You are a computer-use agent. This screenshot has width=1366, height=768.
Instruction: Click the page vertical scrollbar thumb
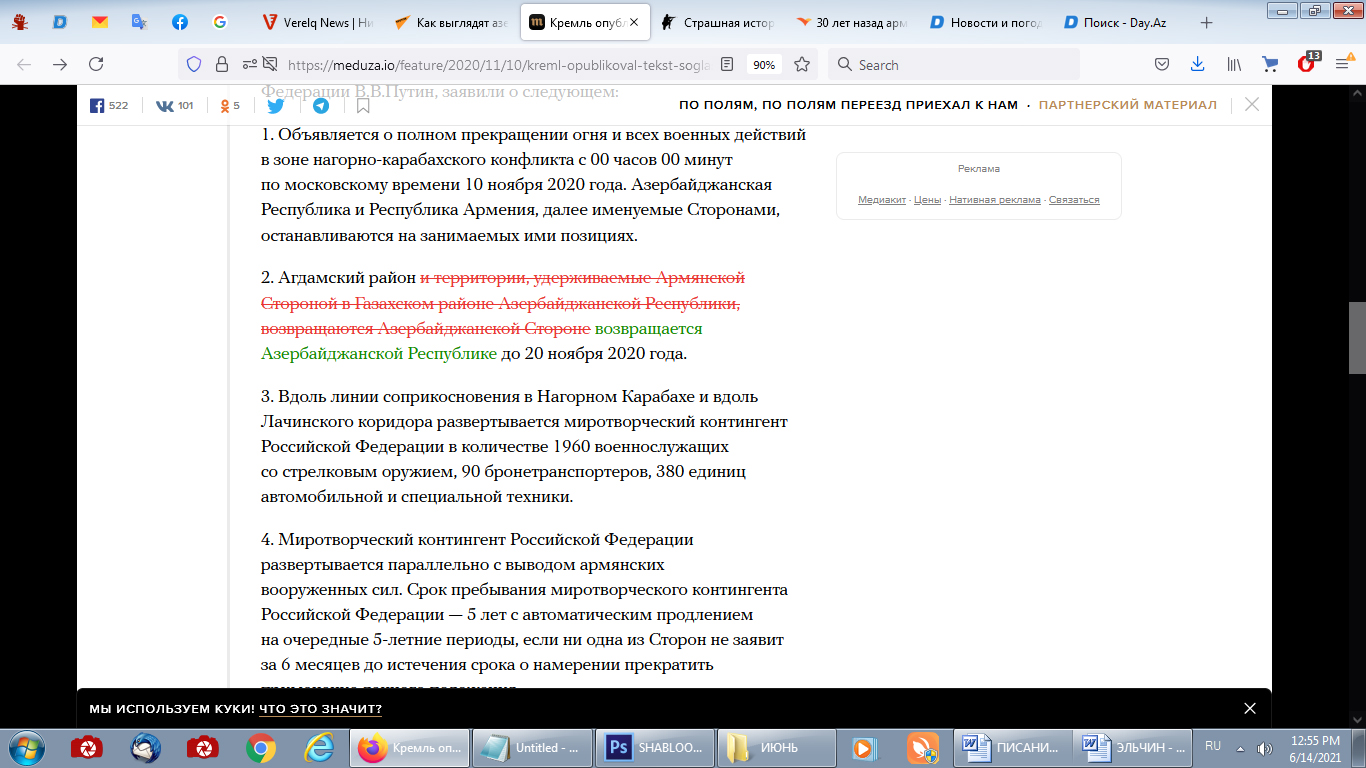tap(1357, 338)
